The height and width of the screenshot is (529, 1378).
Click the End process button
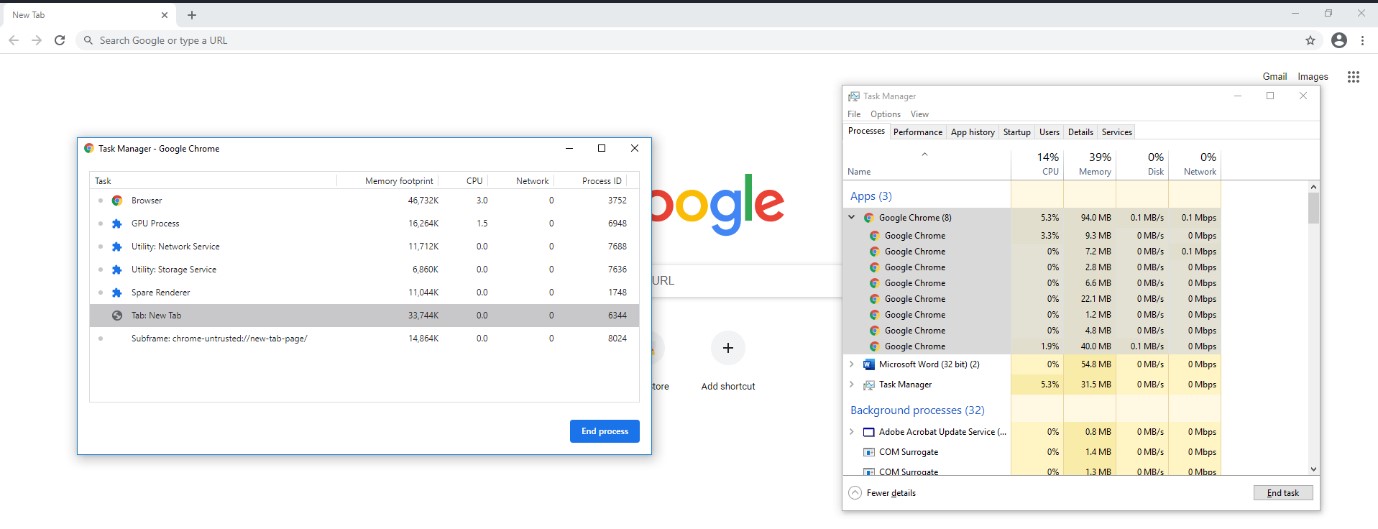(605, 431)
